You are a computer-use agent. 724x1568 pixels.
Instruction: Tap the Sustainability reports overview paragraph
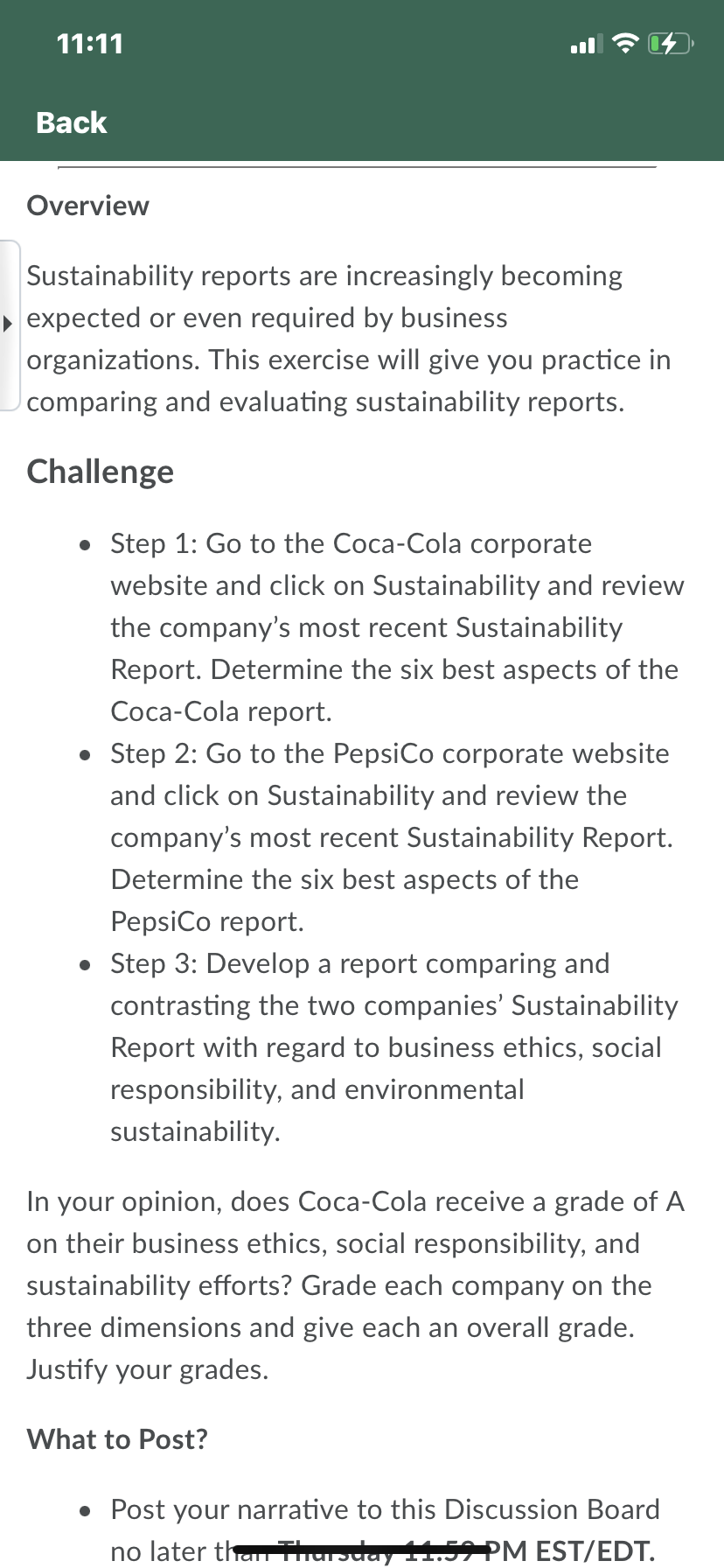click(348, 339)
